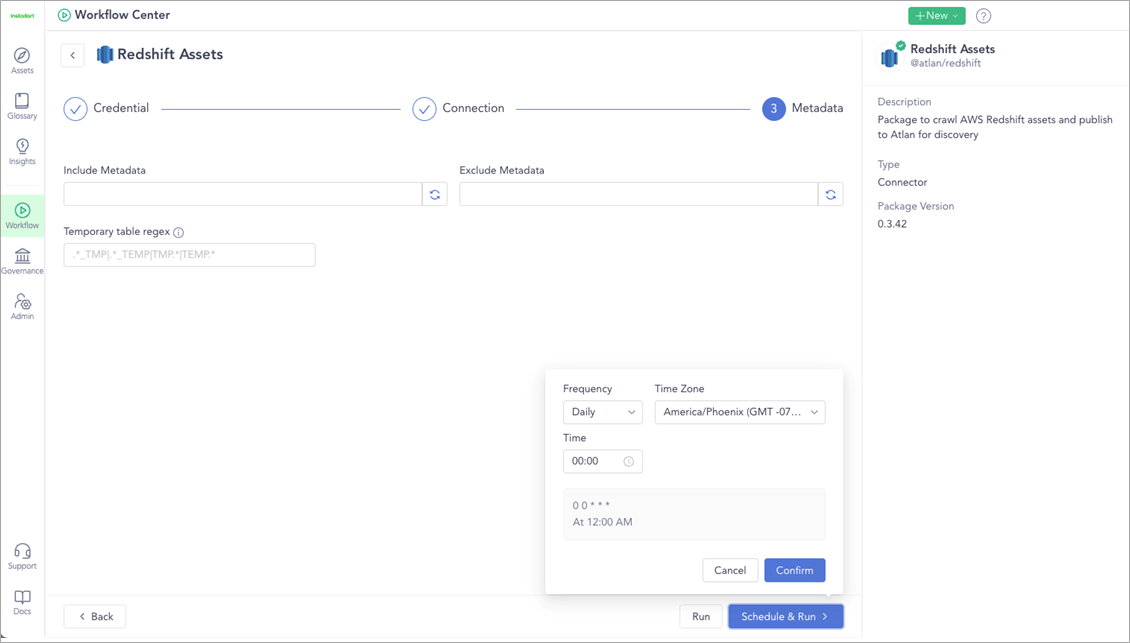The image size is (1130, 643).
Task: Open the Time Zone America/Phoenix dropdown
Action: [740, 412]
